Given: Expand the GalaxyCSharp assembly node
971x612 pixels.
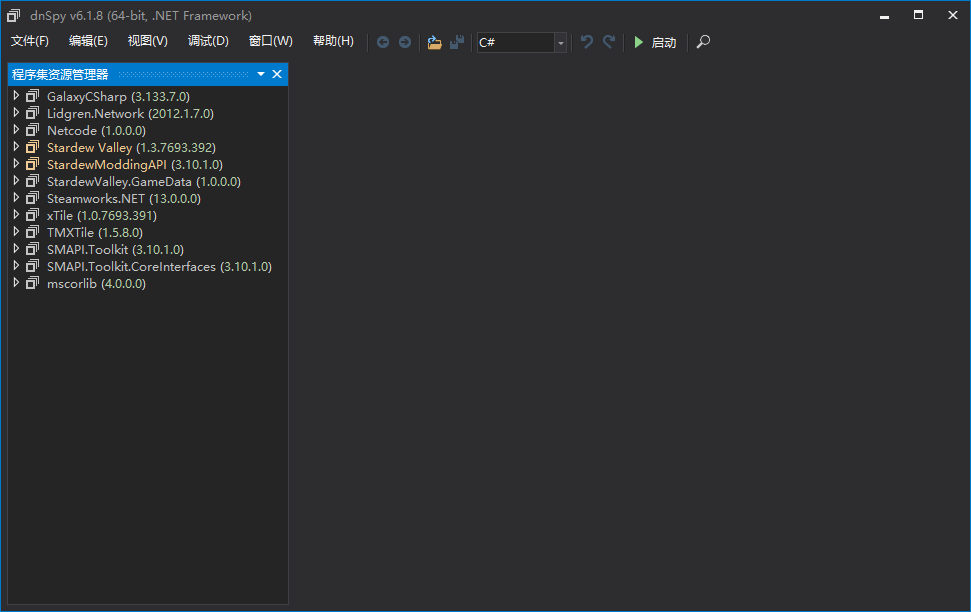Looking at the screenshot, I should tap(16, 96).
